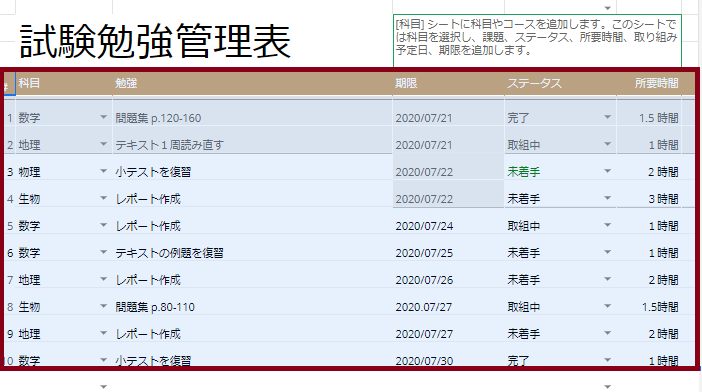This screenshot has width=702, height=392.
Task: Expand the 生物 subject dropdown in row 8
Action: (x=103, y=306)
